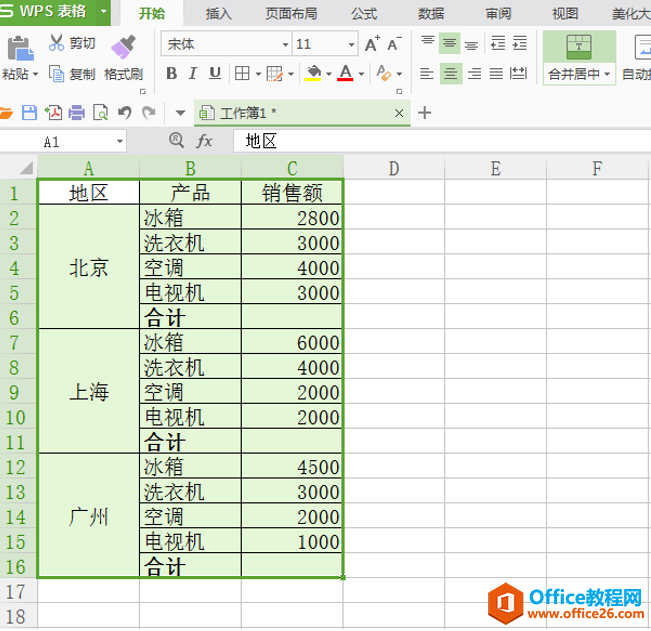Apply red font color

coord(345,73)
